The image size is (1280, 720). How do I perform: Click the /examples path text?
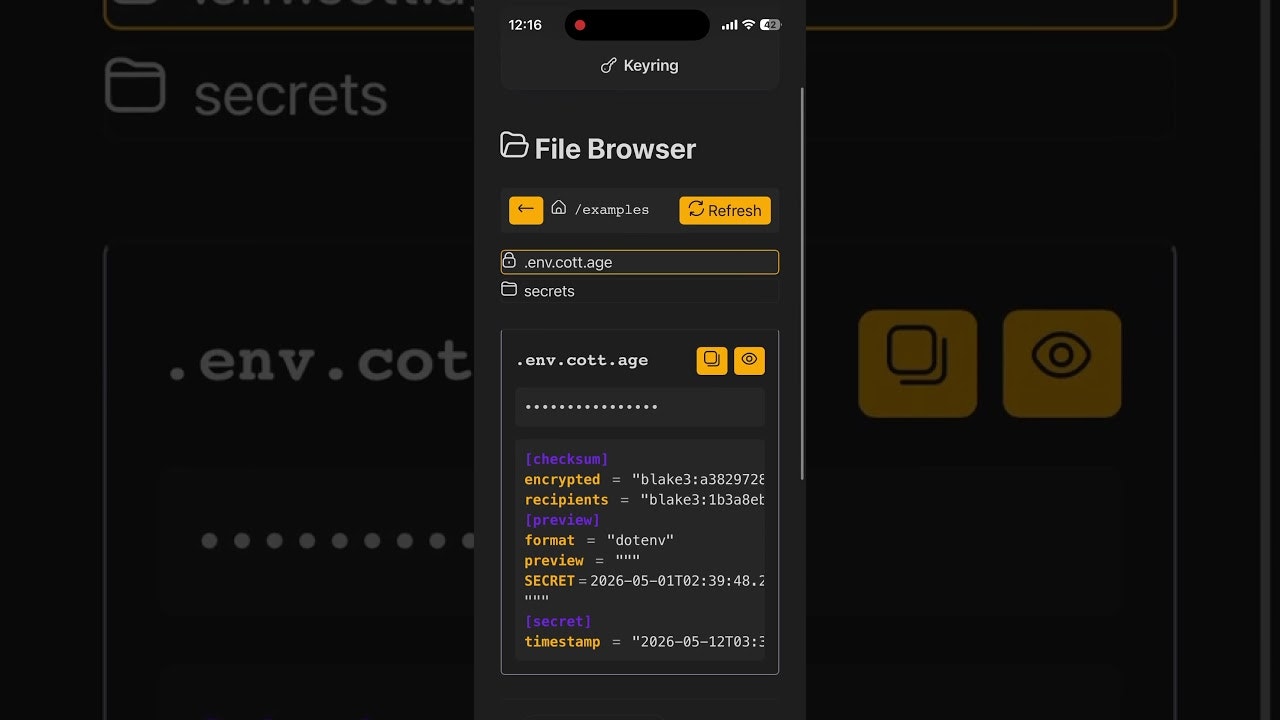click(612, 210)
